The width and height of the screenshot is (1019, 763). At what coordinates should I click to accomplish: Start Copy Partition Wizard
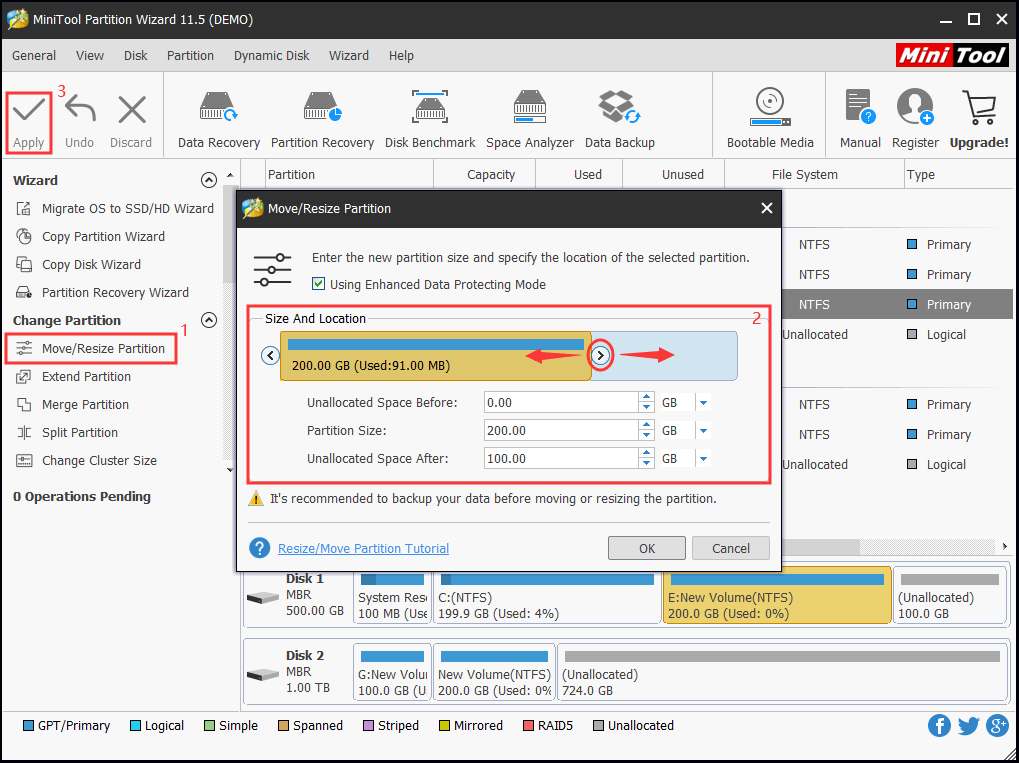click(x=90, y=237)
